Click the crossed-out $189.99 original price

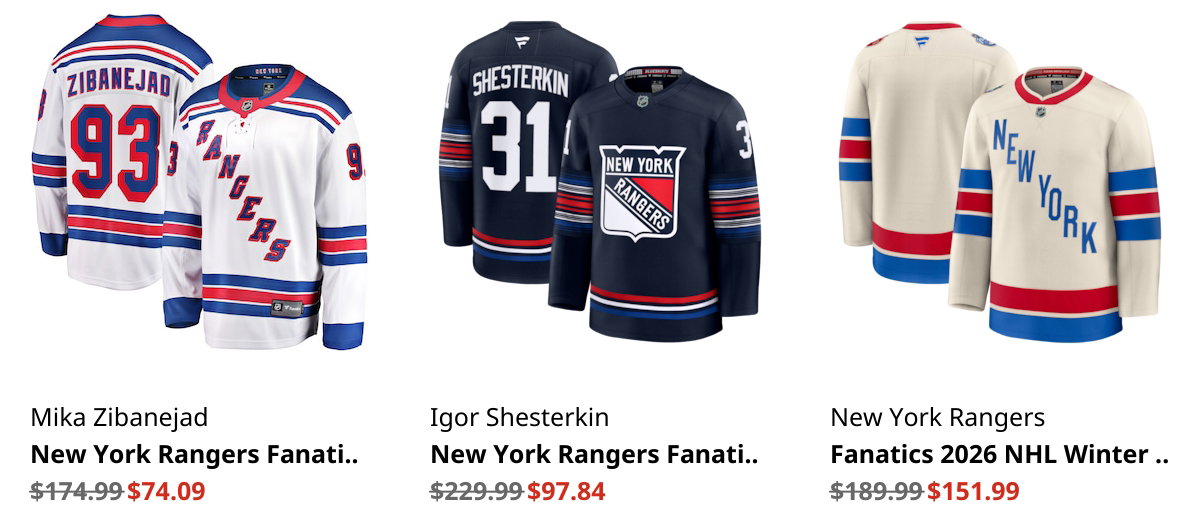(877, 491)
